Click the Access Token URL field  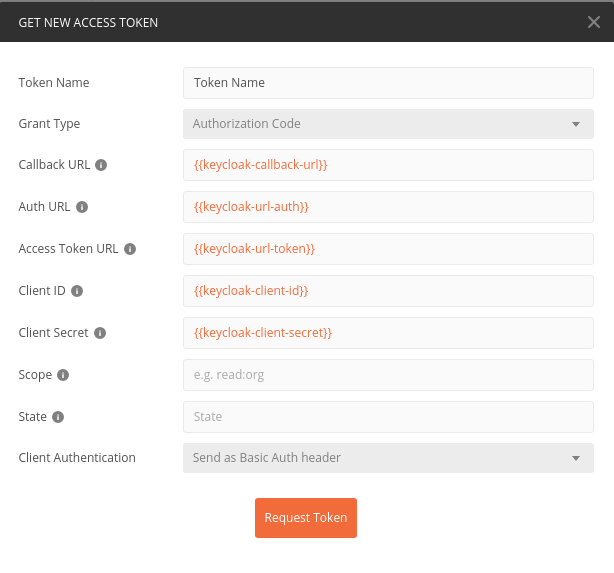pos(388,249)
